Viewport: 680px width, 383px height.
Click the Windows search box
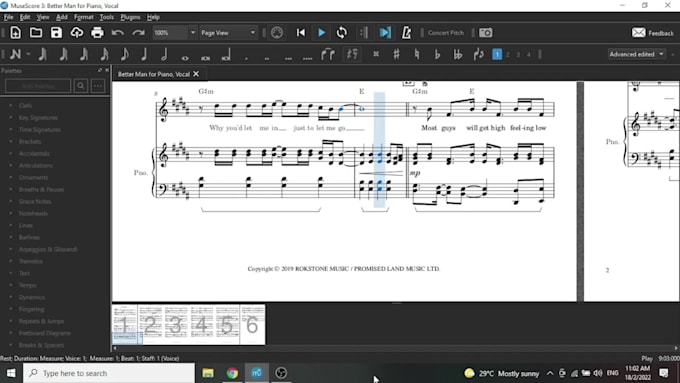[x=108, y=373]
